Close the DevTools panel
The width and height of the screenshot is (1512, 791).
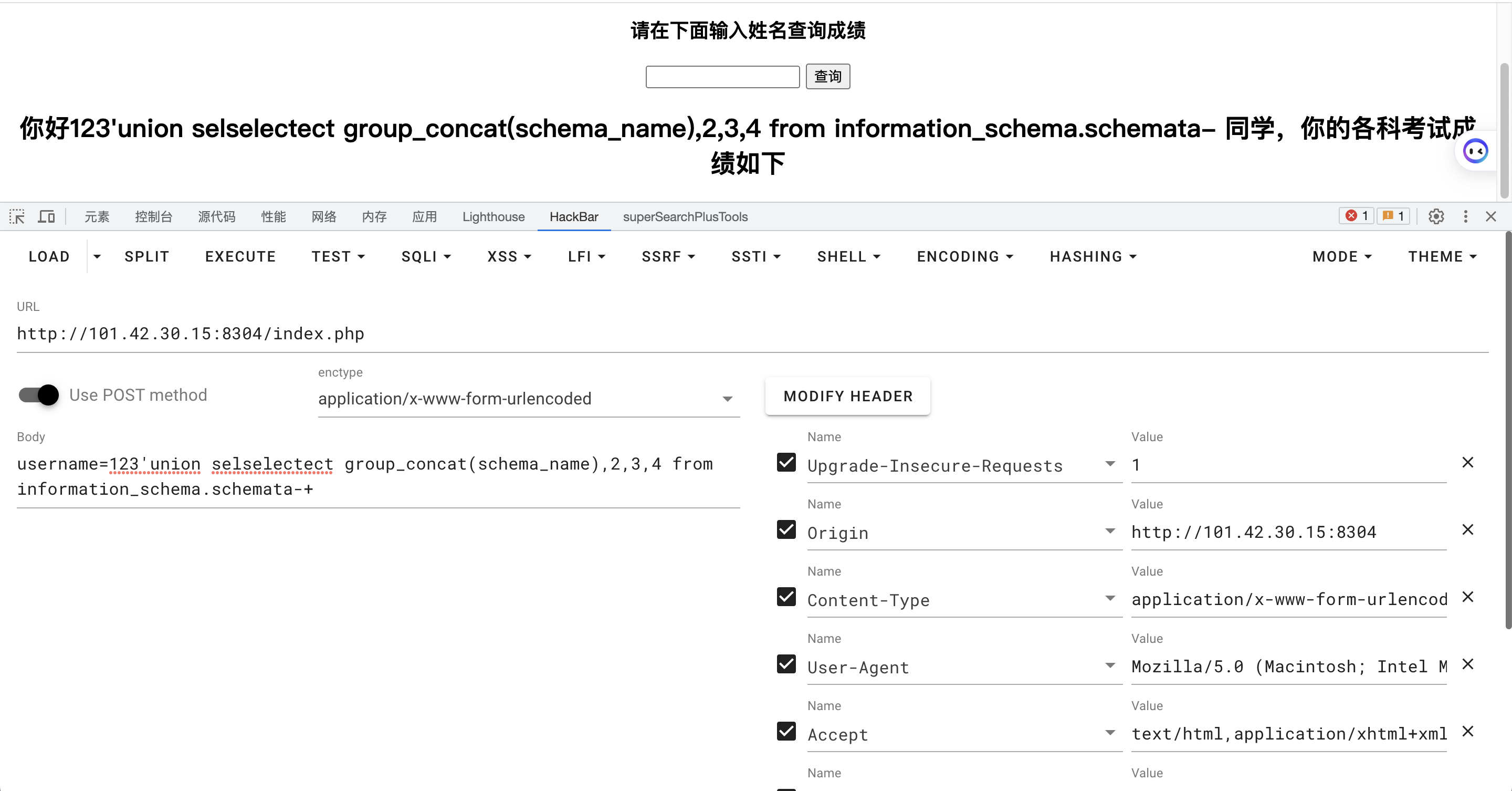[1491, 217]
